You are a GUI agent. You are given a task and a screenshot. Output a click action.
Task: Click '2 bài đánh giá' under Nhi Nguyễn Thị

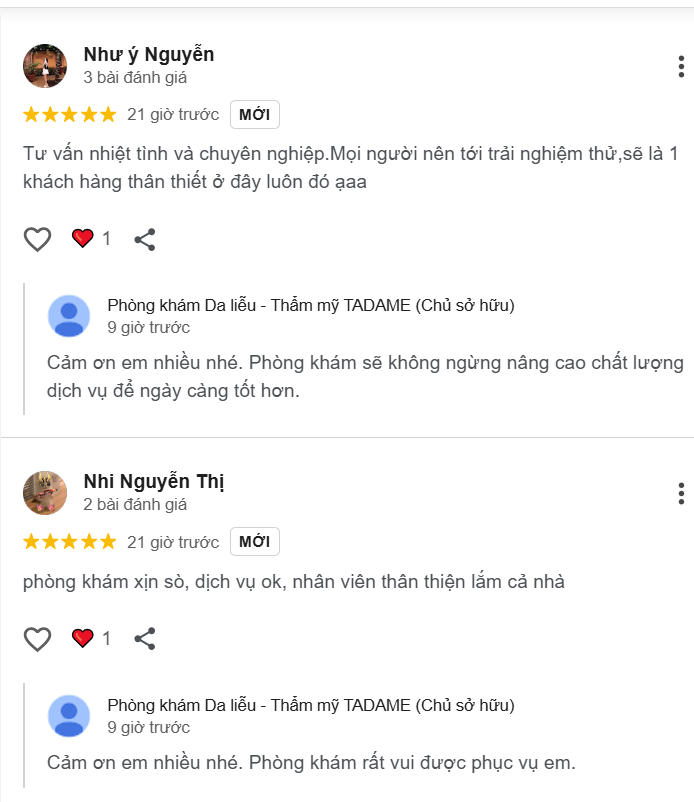click(x=135, y=504)
